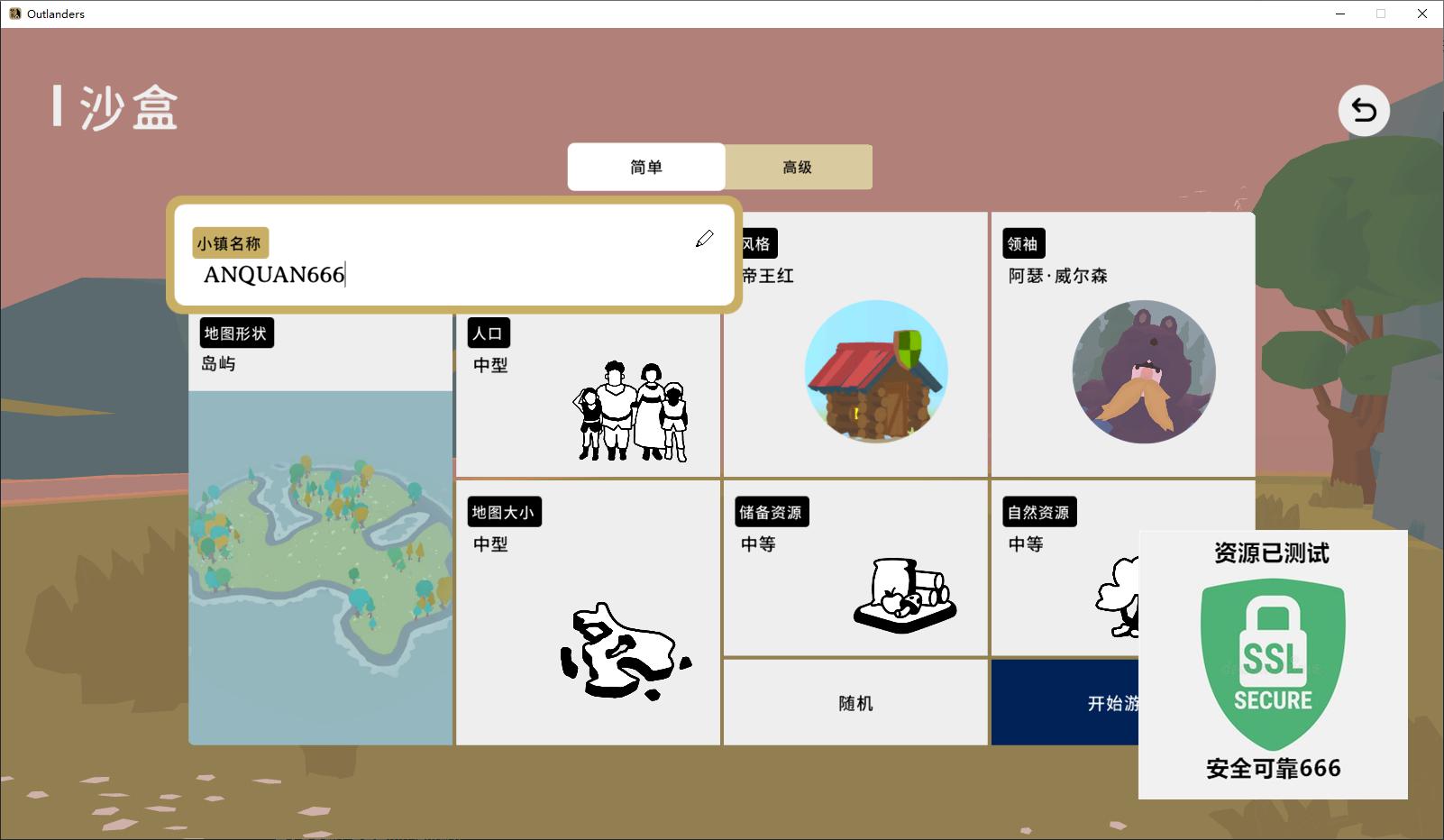Click the 自然资源 label
This screenshot has height=840, width=1444.
coord(1038,512)
